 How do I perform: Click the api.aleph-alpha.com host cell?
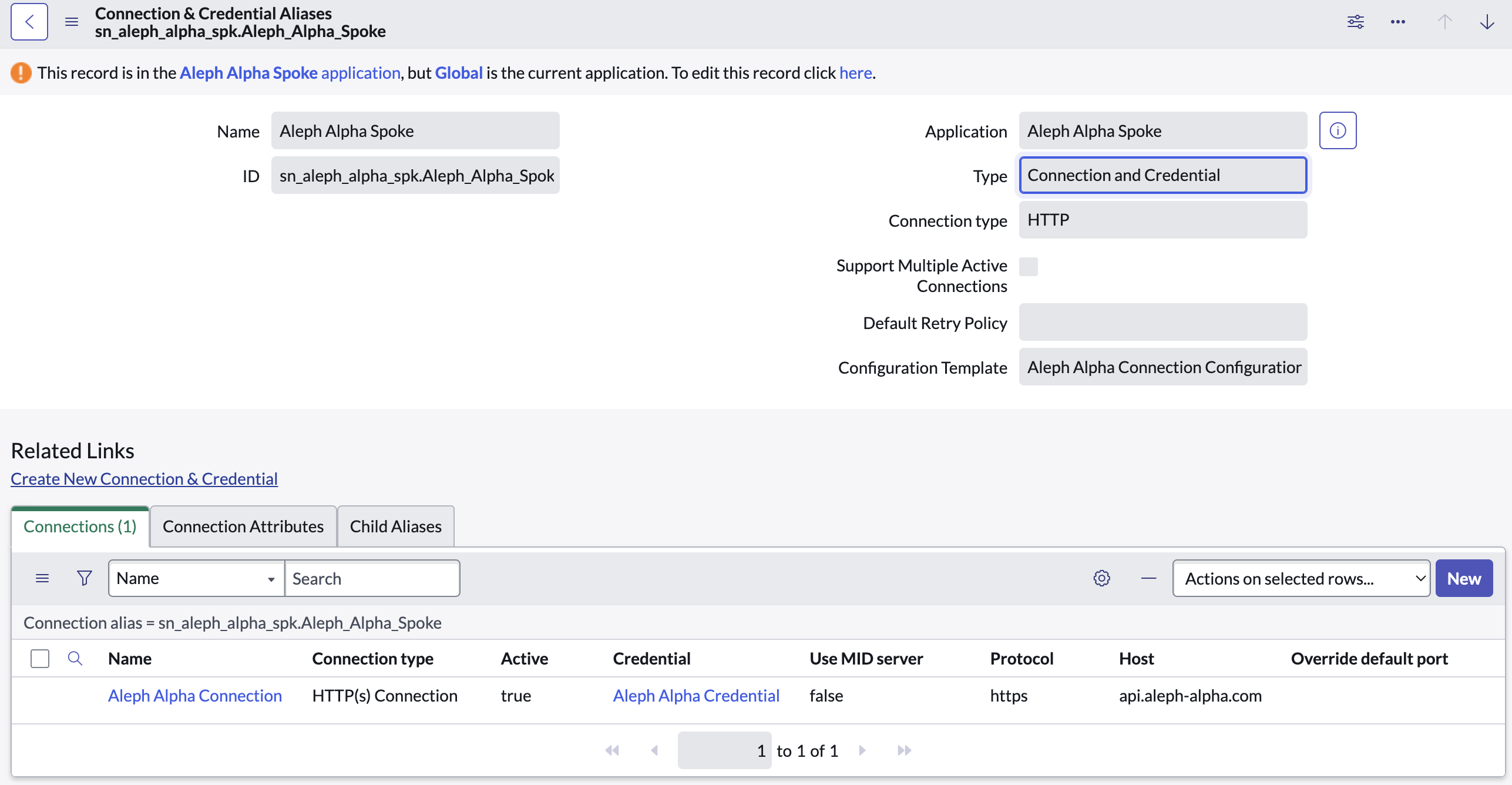click(1191, 696)
